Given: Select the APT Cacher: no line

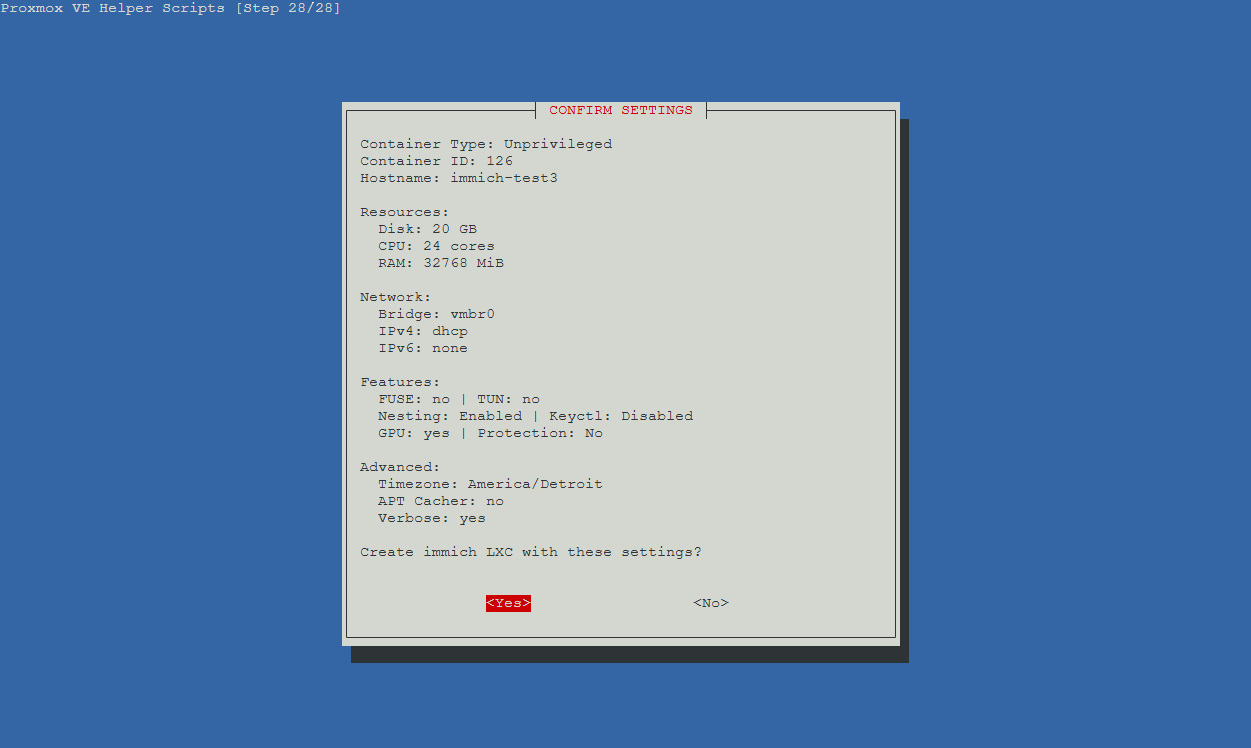Looking at the screenshot, I should pyautogui.click(x=441, y=501).
